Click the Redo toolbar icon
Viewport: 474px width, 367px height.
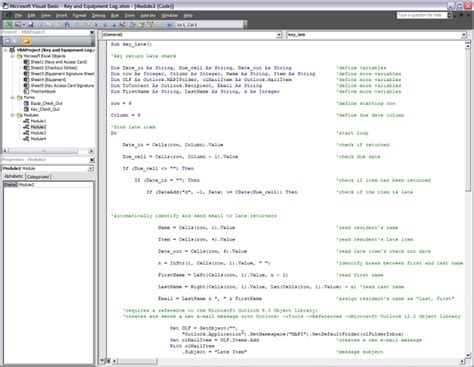click(x=85, y=25)
